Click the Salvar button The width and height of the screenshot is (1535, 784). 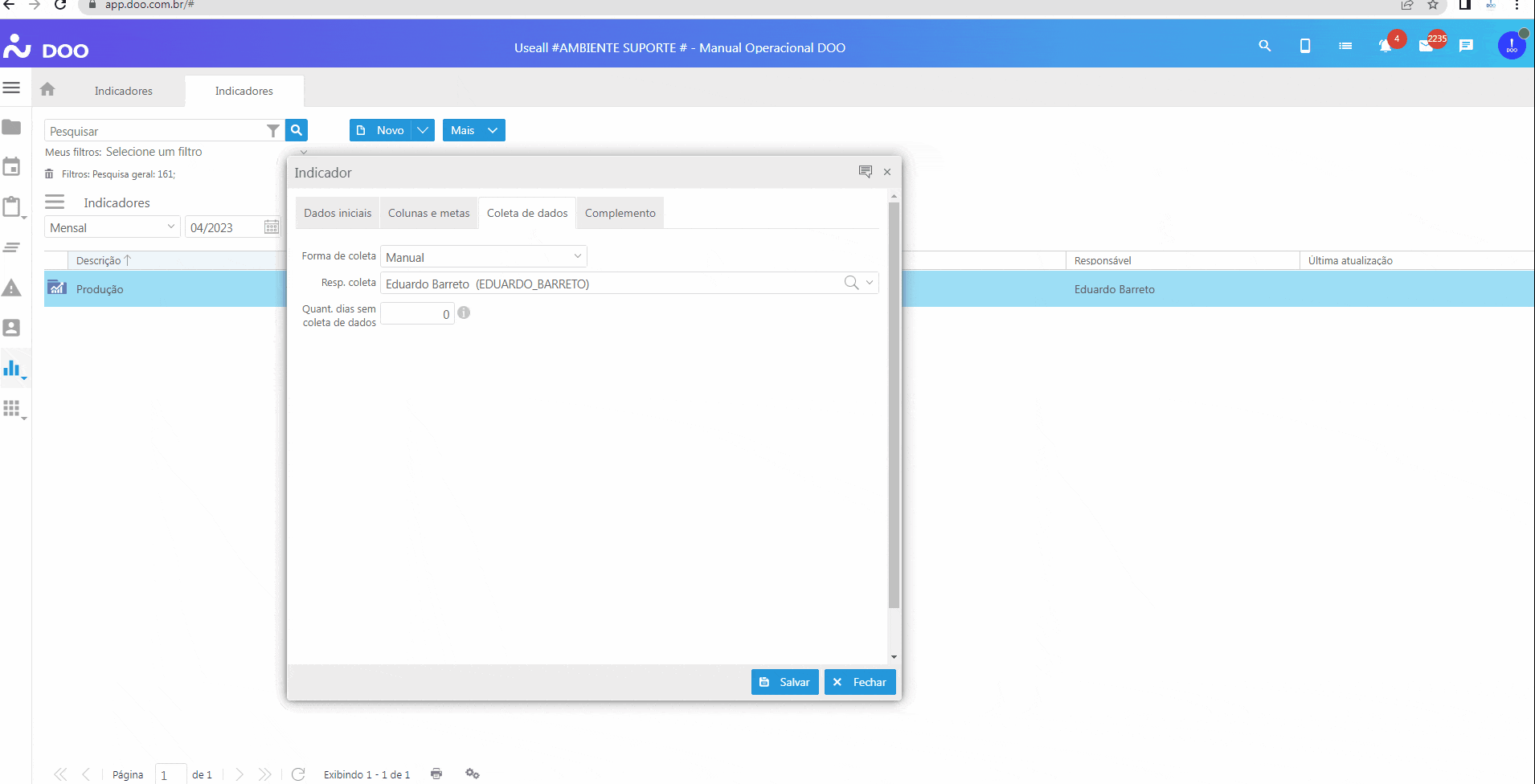784,682
